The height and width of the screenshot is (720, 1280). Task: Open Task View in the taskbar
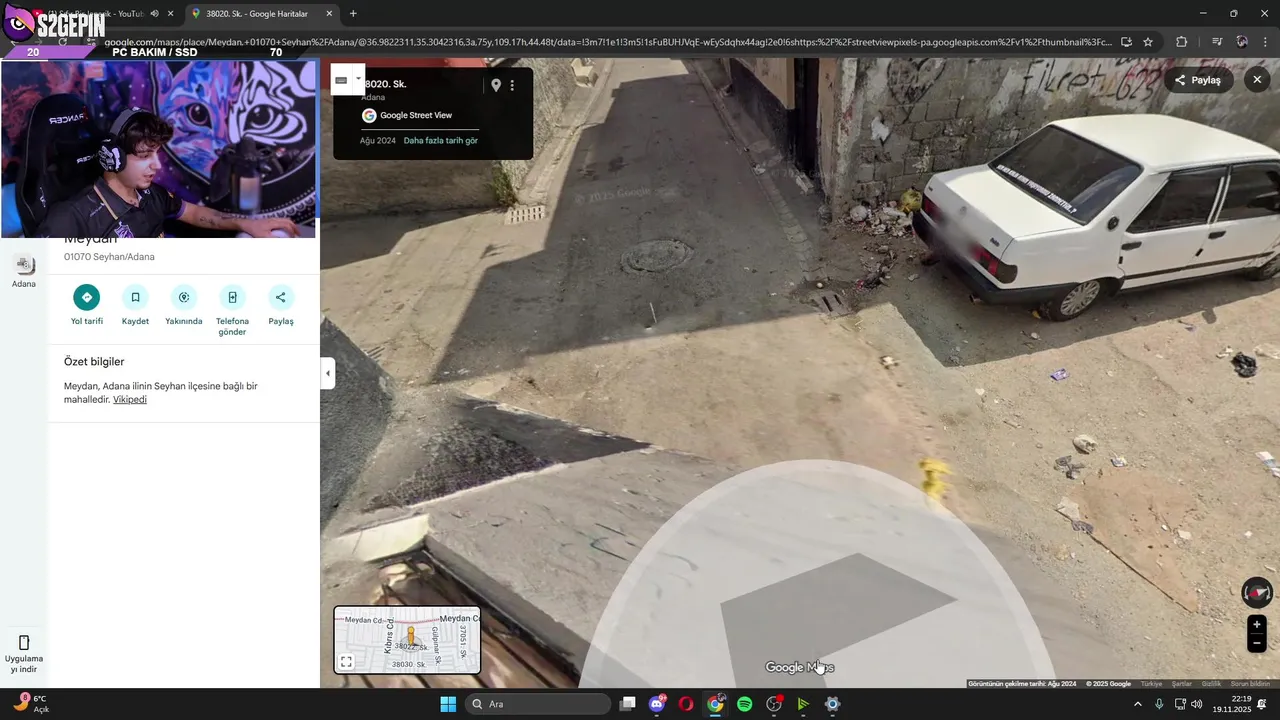pos(627,704)
